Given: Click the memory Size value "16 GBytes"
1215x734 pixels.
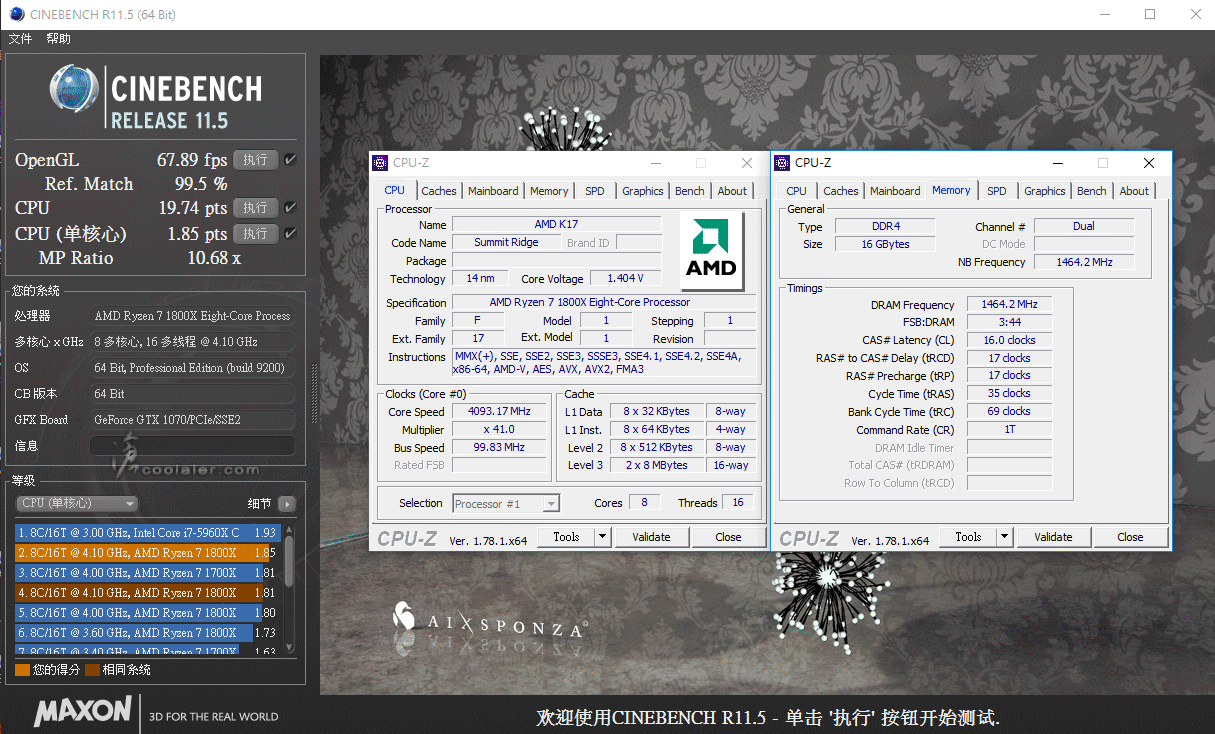Looking at the screenshot, I should pyautogui.click(x=884, y=245).
